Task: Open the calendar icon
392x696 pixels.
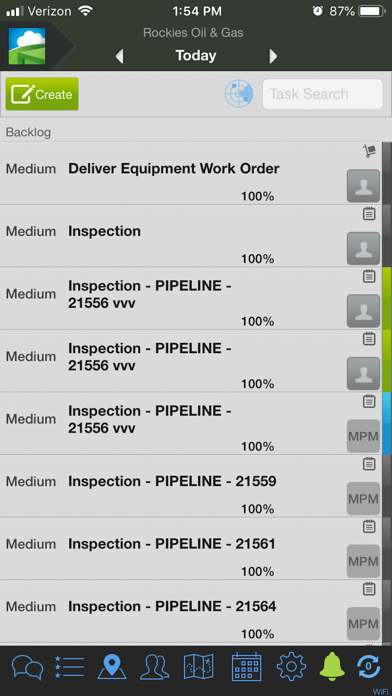Action: click(x=246, y=667)
